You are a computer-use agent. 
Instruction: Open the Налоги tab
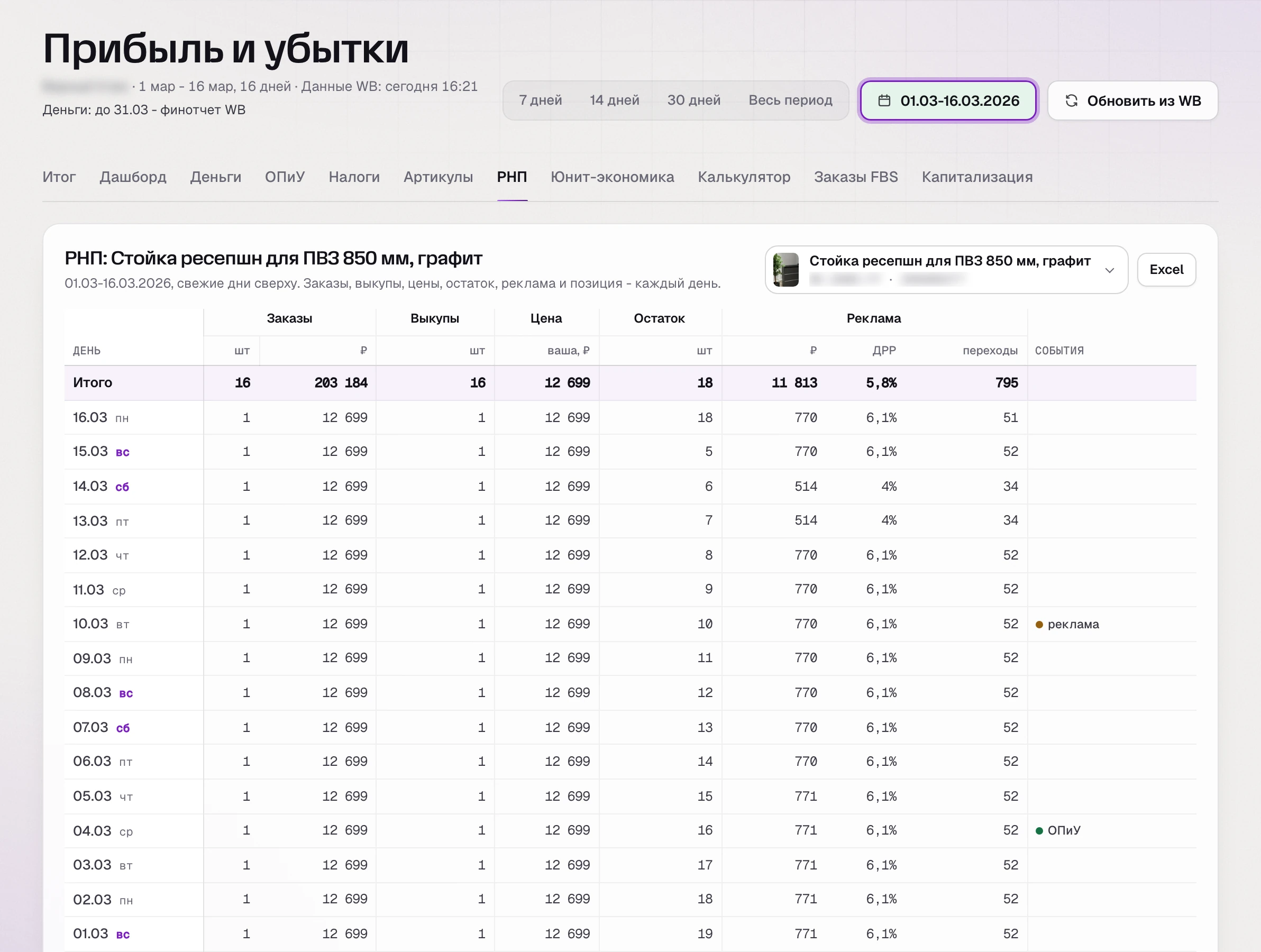(354, 177)
